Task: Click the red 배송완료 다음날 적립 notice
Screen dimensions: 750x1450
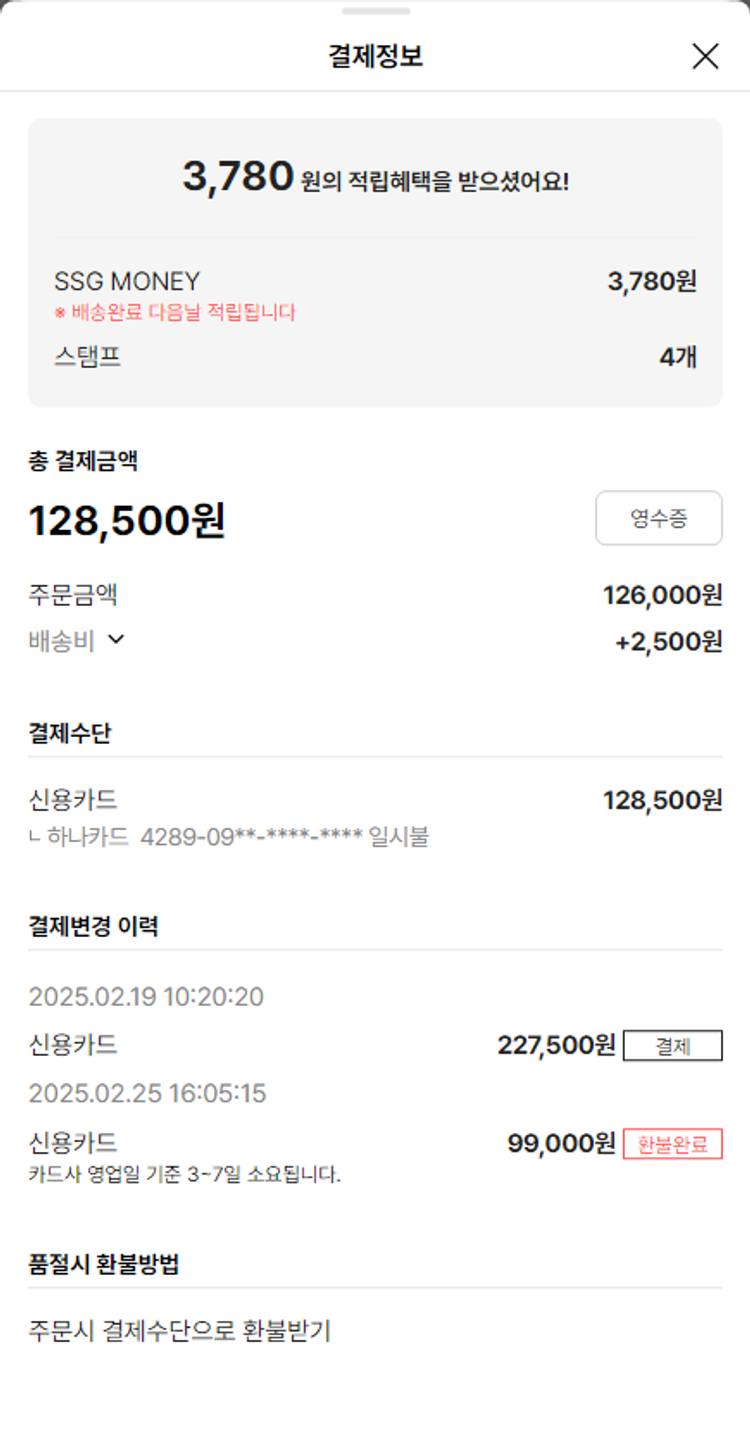Action: click(x=175, y=312)
